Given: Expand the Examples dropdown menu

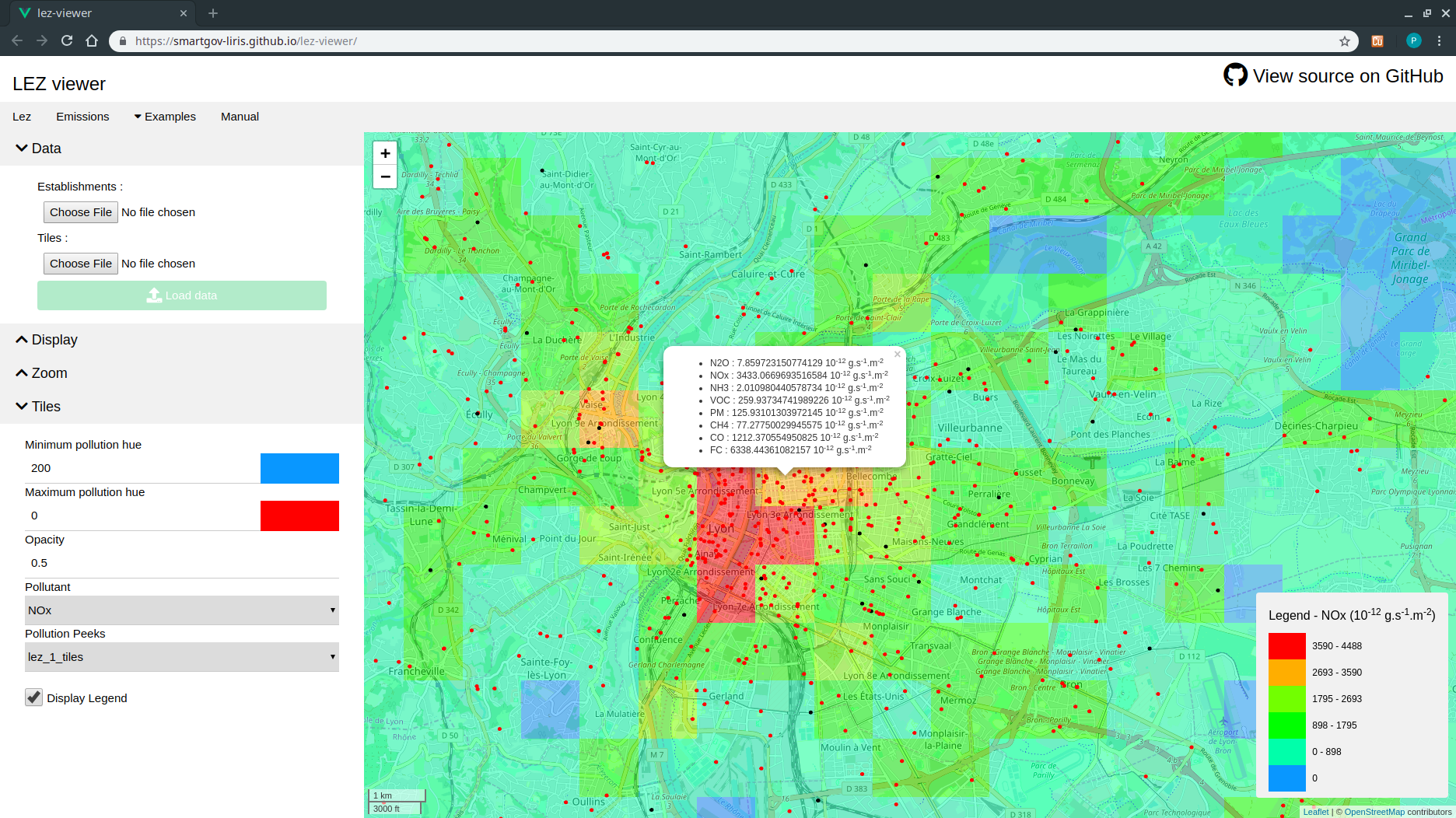Looking at the screenshot, I should [165, 117].
